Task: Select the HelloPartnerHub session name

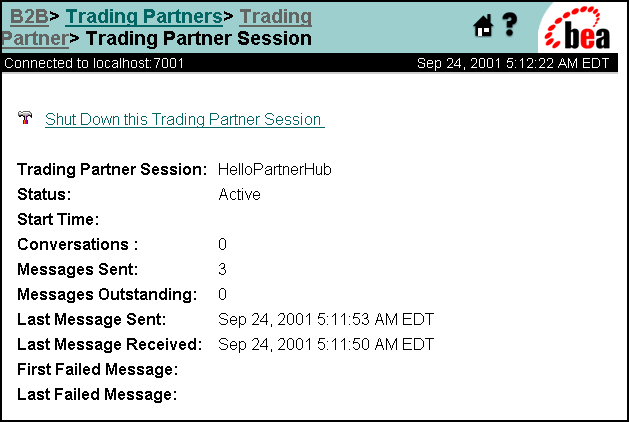Action: pos(275,170)
